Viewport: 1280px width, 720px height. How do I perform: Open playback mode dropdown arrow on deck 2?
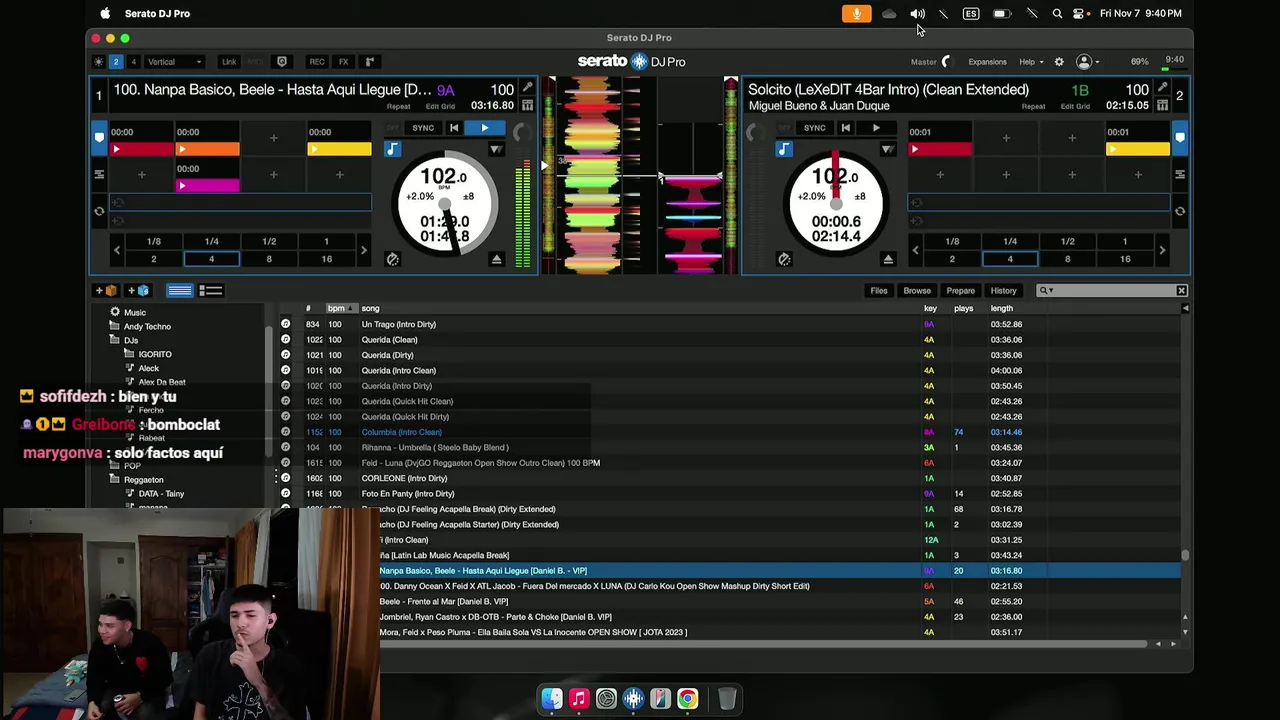coord(887,149)
